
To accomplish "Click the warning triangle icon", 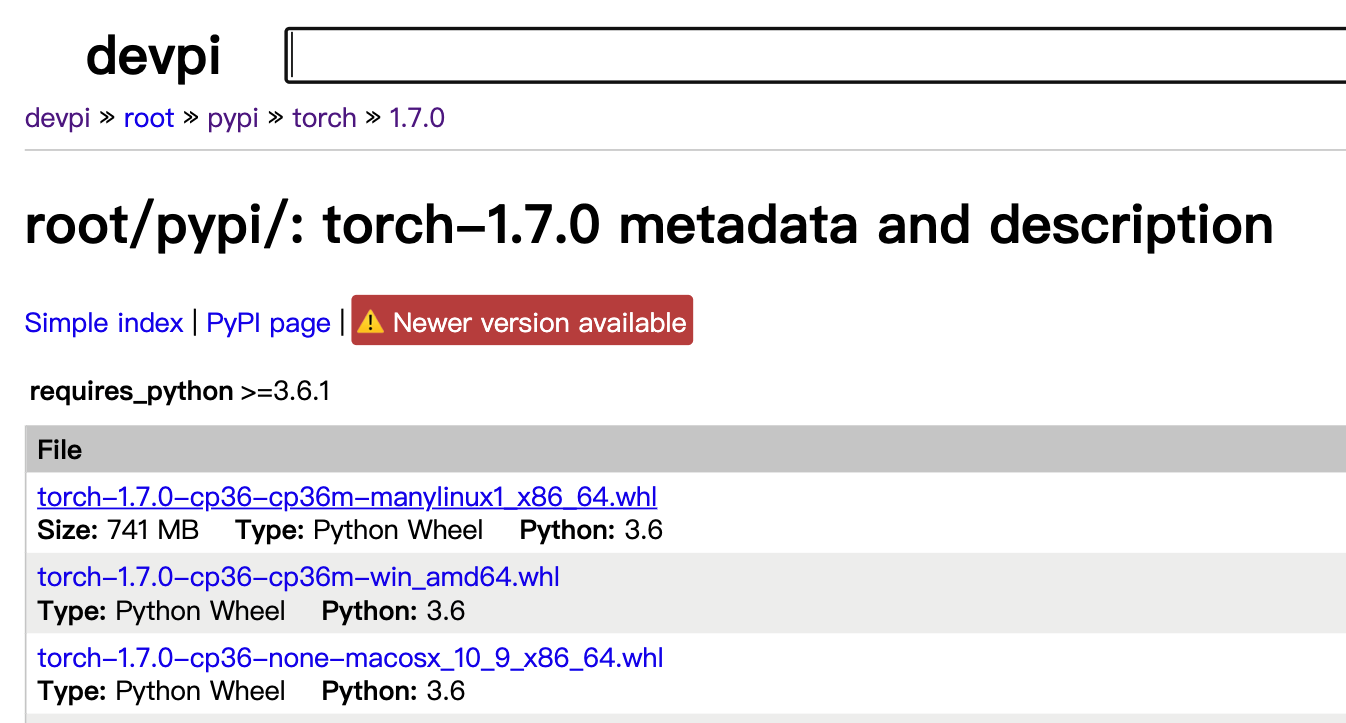I will pyautogui.click(x=371, y=322).
